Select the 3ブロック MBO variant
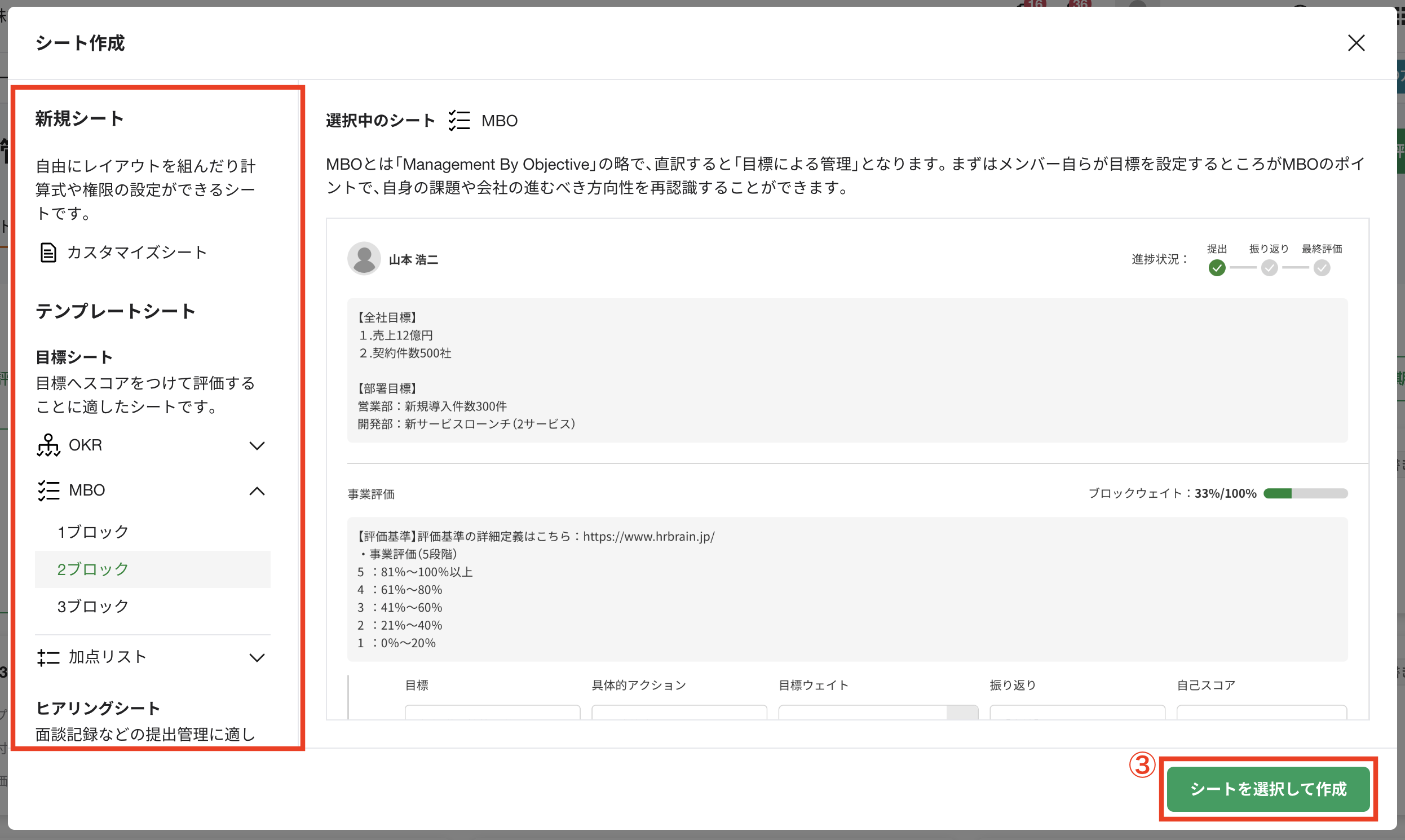The width and height of the screenshot is (1405, 840). [92, 606]
